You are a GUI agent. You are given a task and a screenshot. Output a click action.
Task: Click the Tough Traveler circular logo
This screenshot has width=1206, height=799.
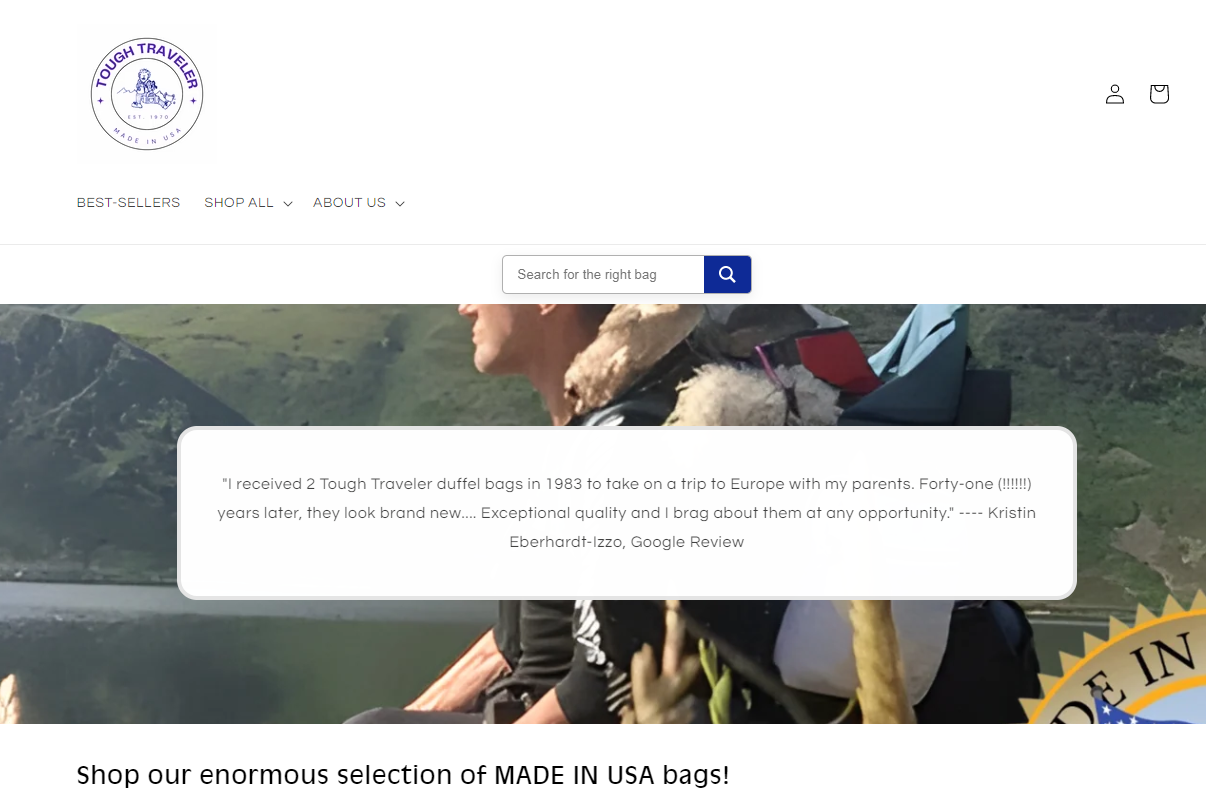pos(147,95)
